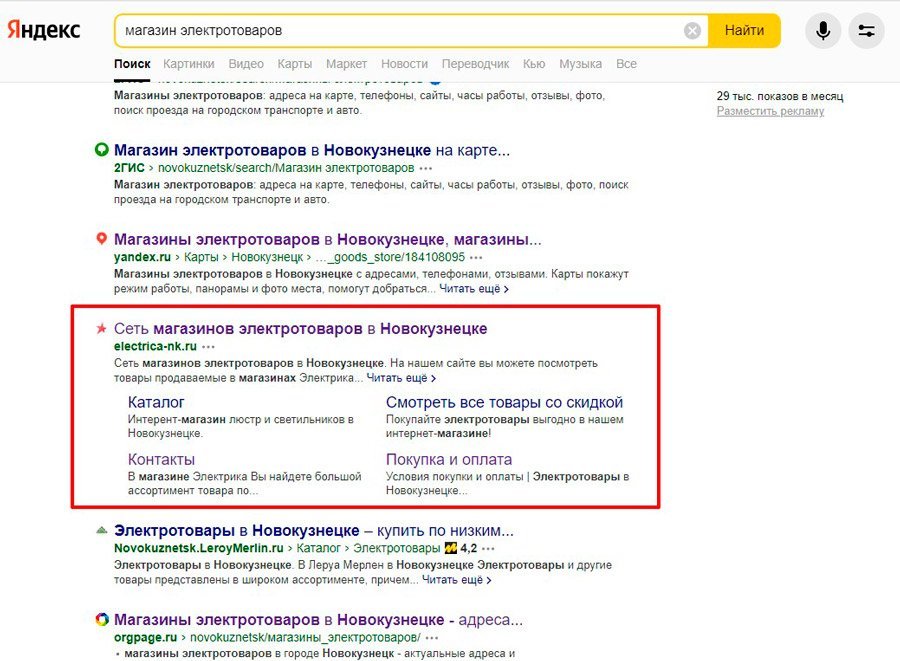This screenshot has width=900, height=661.
Task: Open 'Сеть магазинов электротоваров в Новокузнецке' result
Action: pyautogui.click(x=301, y=329)
